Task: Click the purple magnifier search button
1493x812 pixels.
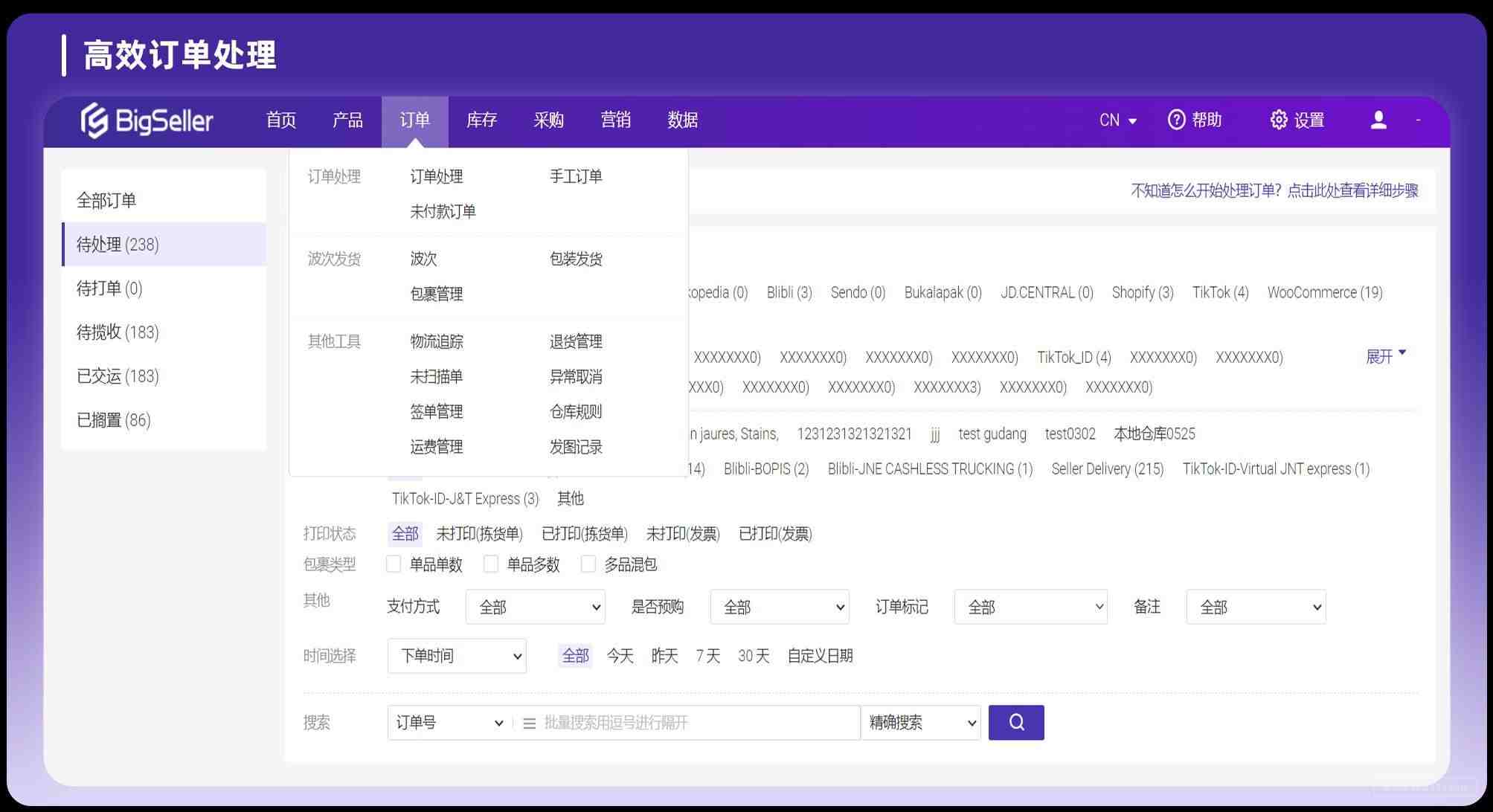Action: tap(1016, 722)
